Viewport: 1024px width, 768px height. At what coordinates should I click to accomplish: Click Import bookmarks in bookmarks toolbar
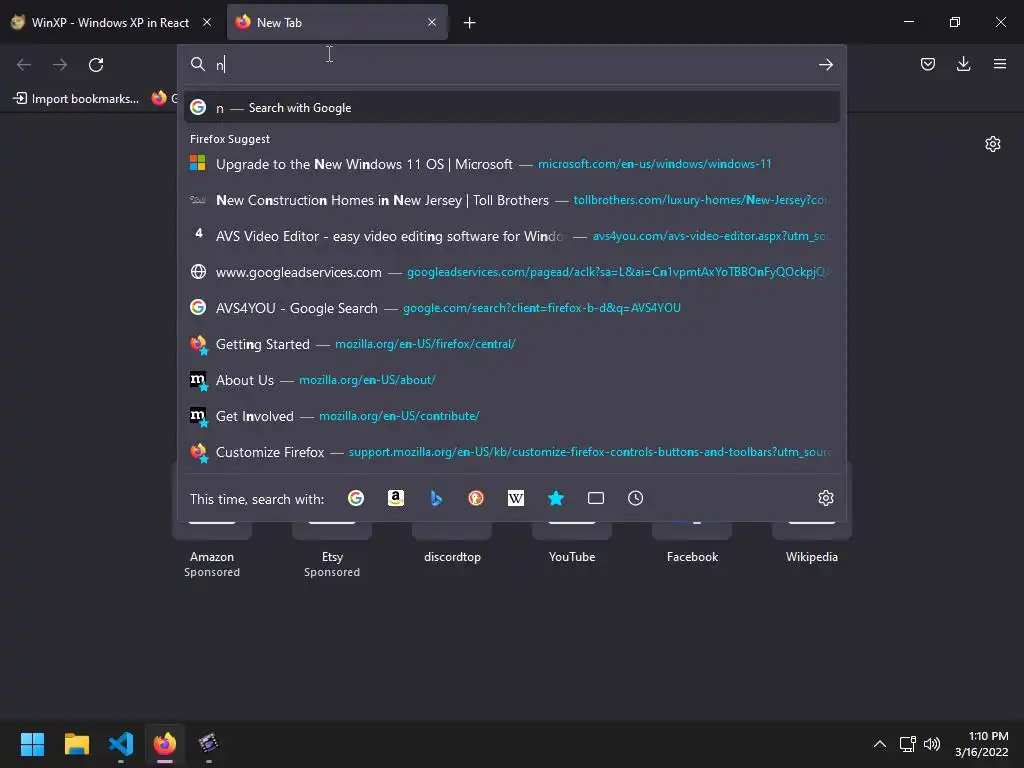(76, 99)
